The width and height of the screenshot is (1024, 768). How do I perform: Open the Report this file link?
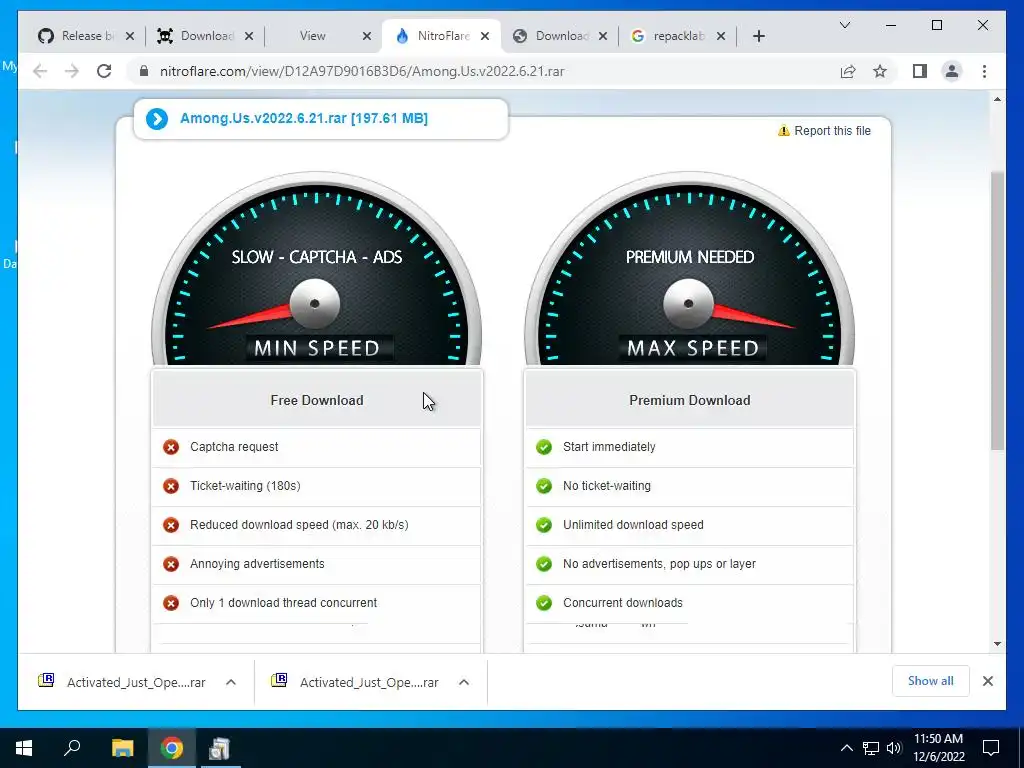tap(832, 131)
